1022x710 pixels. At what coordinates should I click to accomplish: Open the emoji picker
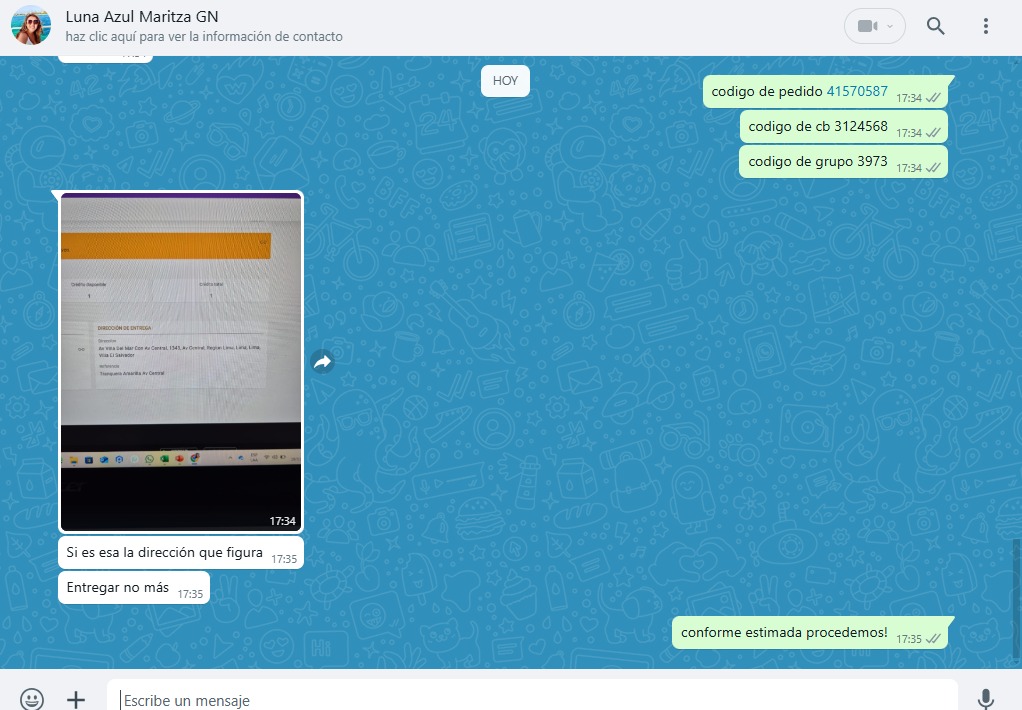(32, 699)
